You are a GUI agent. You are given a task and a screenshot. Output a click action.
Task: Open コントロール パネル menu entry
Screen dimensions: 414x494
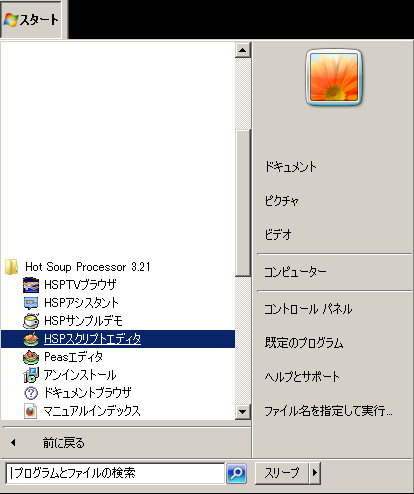click(308, 309)
